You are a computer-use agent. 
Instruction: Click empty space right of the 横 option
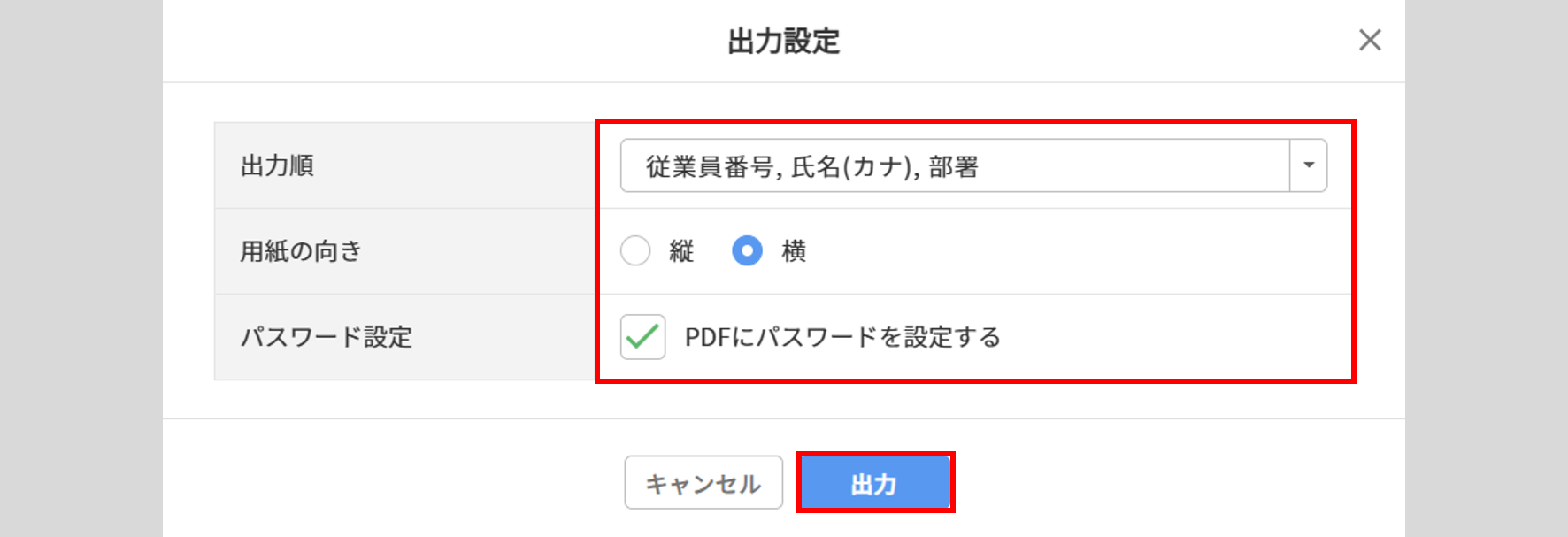coord(1062,251)
